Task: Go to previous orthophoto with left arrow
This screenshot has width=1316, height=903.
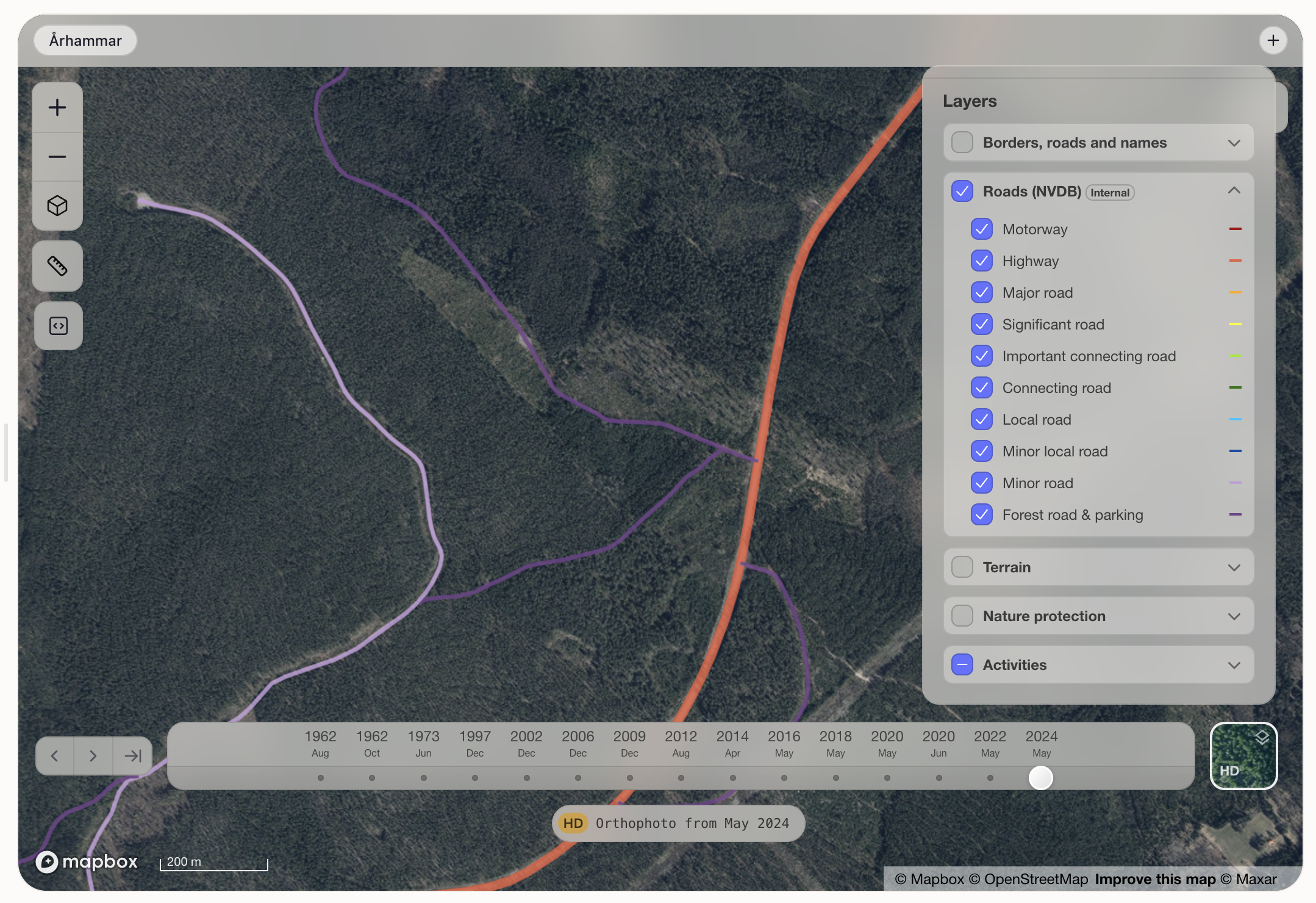Action: pos(55,756)
